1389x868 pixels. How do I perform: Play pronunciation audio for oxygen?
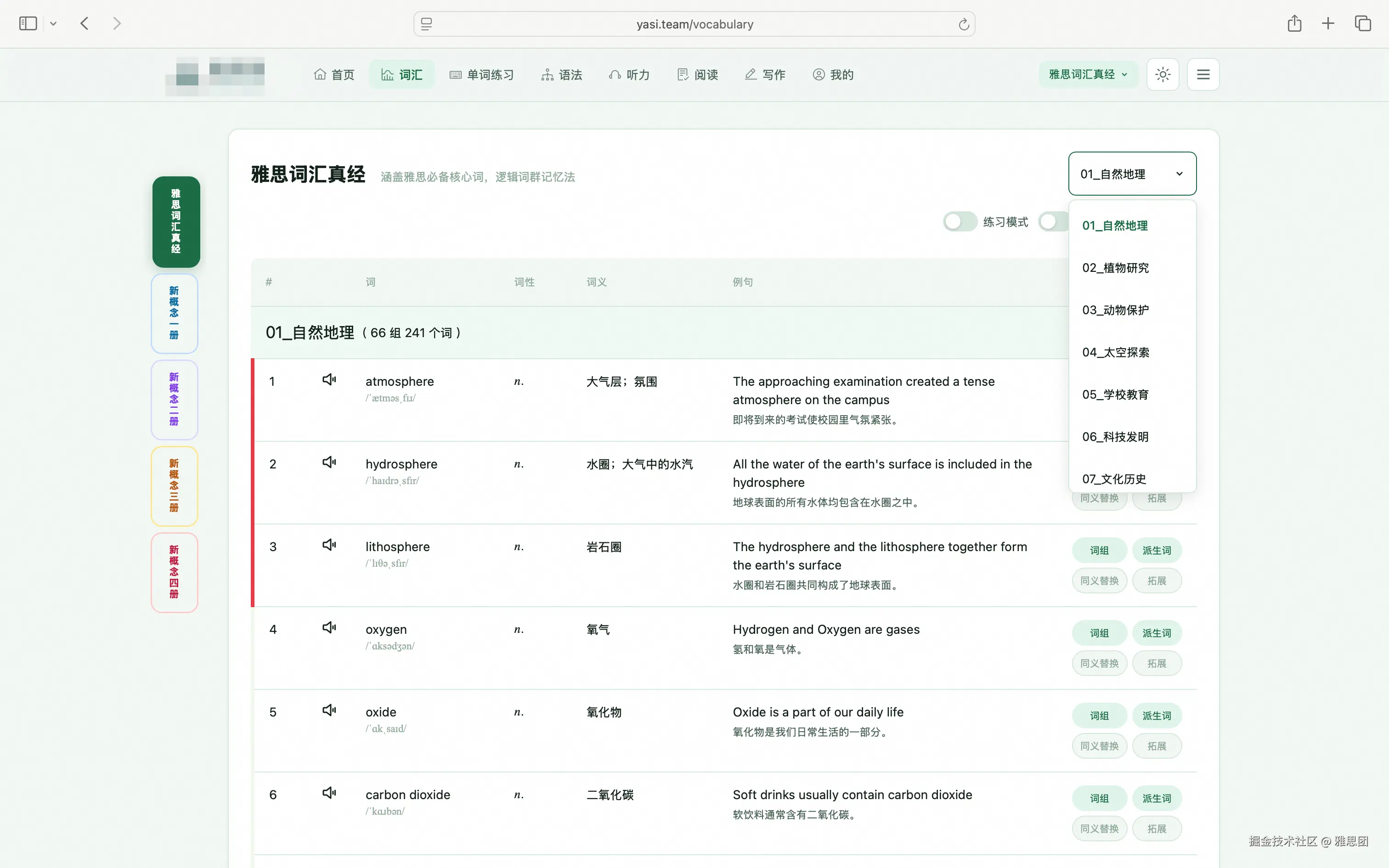point(329,628)
